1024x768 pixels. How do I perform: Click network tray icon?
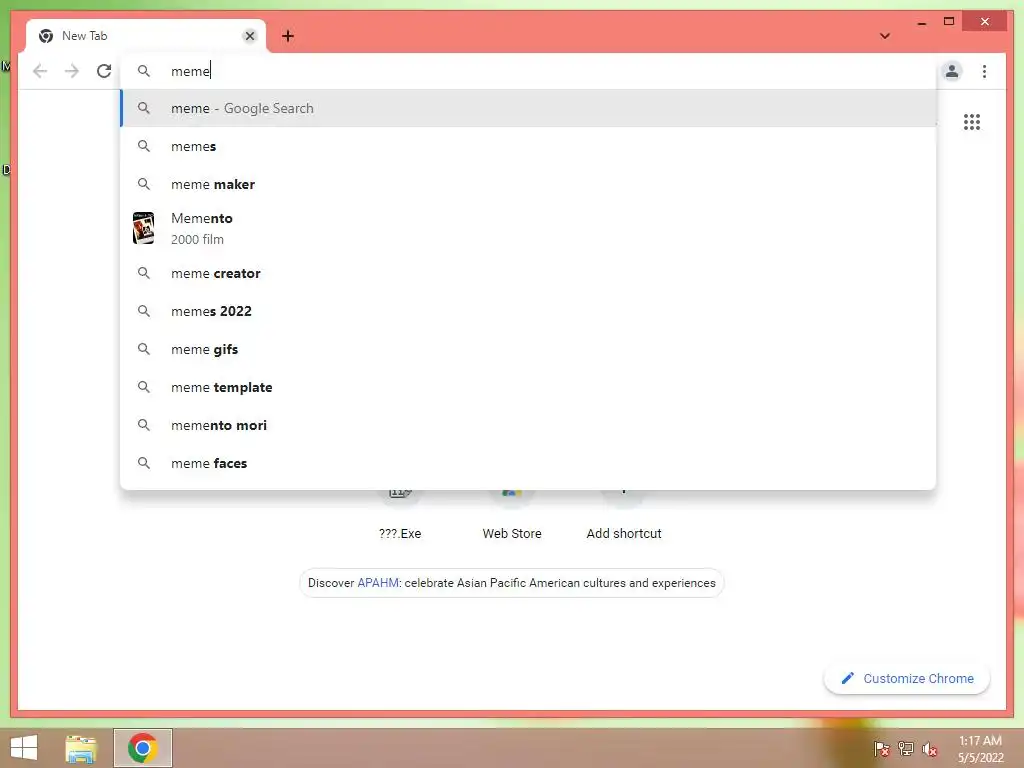click(905, 748)
